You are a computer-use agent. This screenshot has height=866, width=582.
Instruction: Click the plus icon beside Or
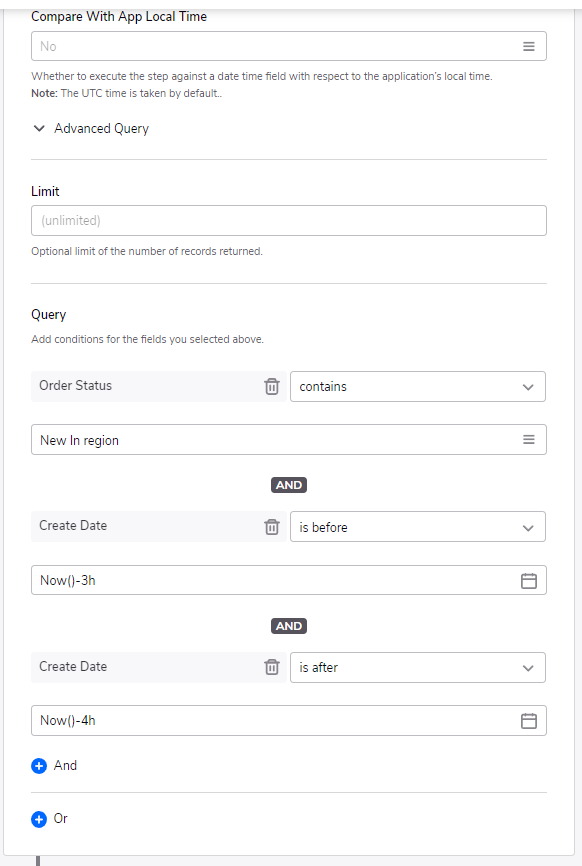pos(39,819)
